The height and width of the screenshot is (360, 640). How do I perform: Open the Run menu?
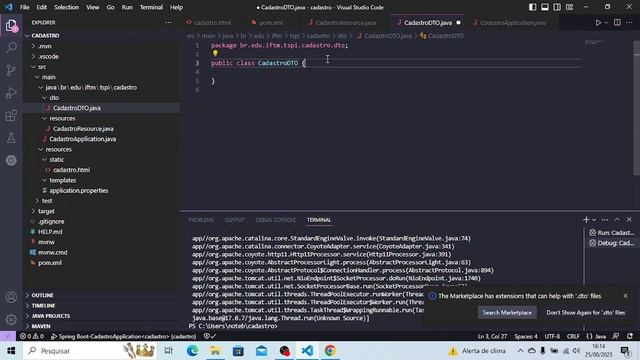coord(127,7)
